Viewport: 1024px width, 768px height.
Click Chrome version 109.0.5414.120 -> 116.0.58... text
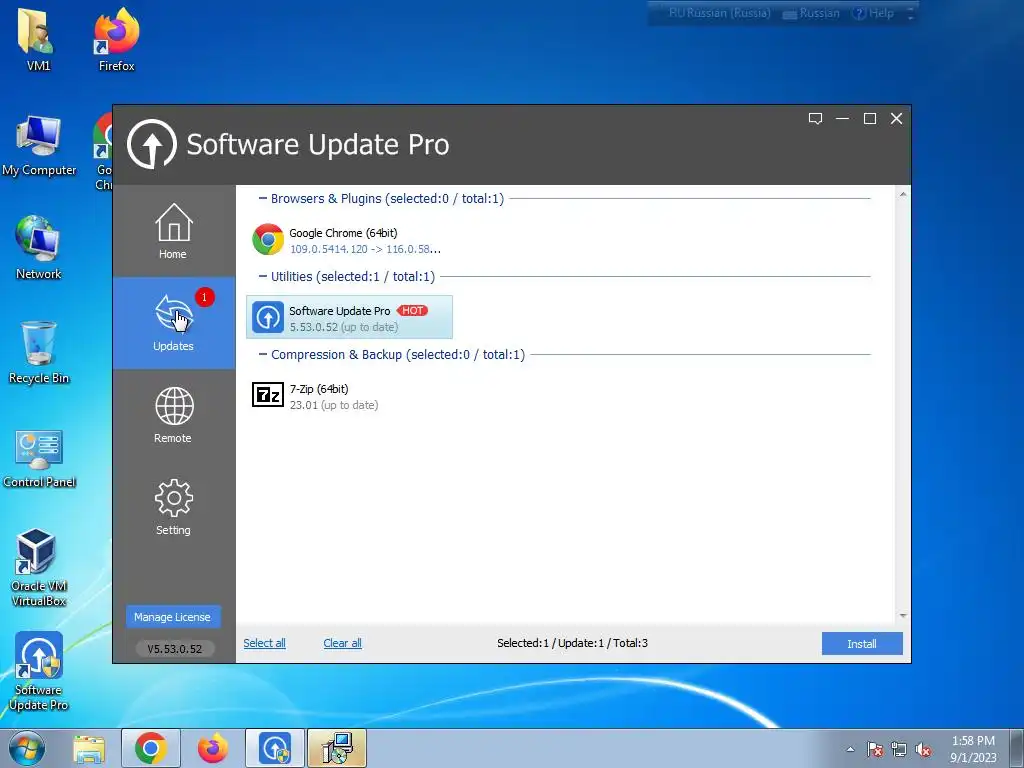pos(365,249)
